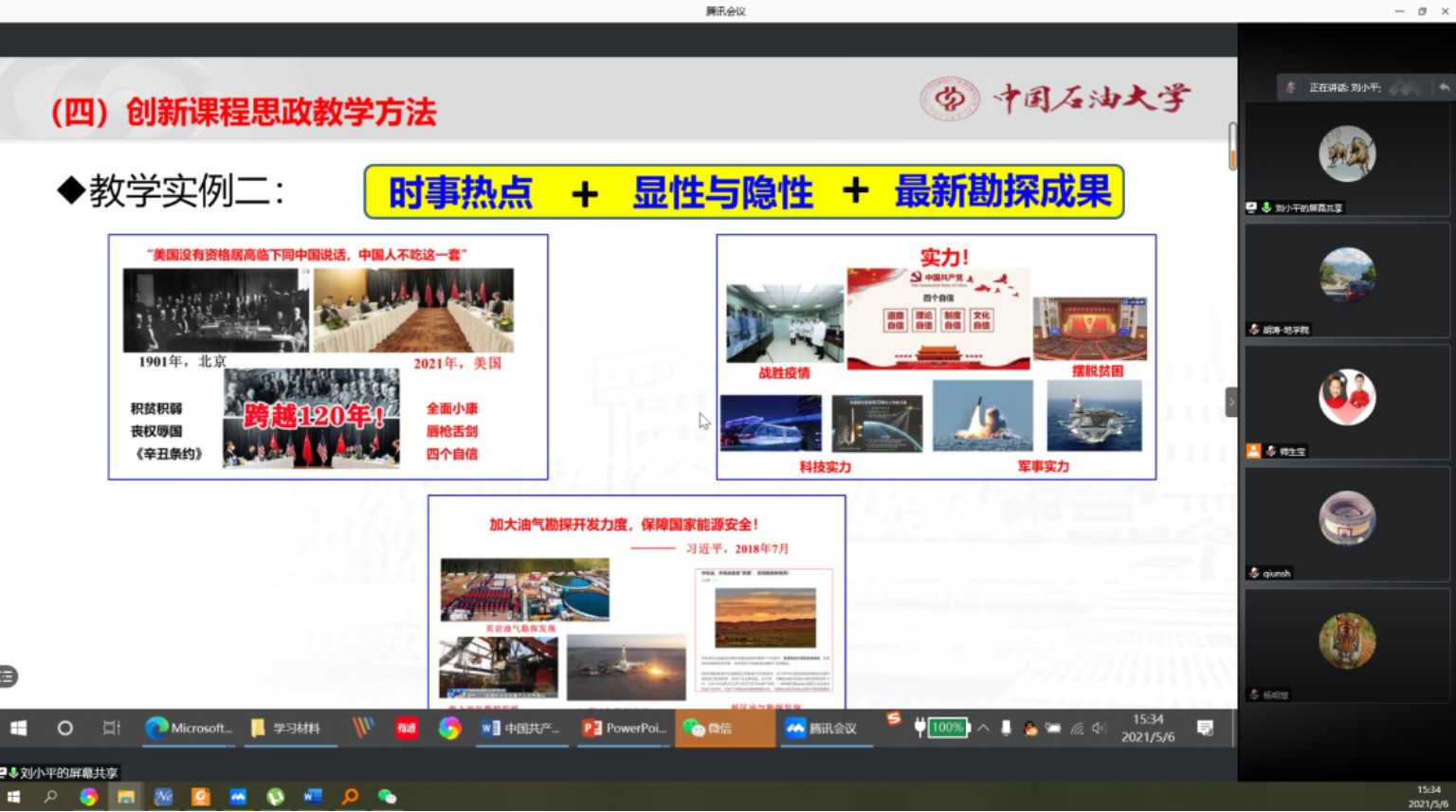Open Task View in shared taskbar
Image resolution: width=1456 pixels, height=812 pixels.
[x=111, y=728]
